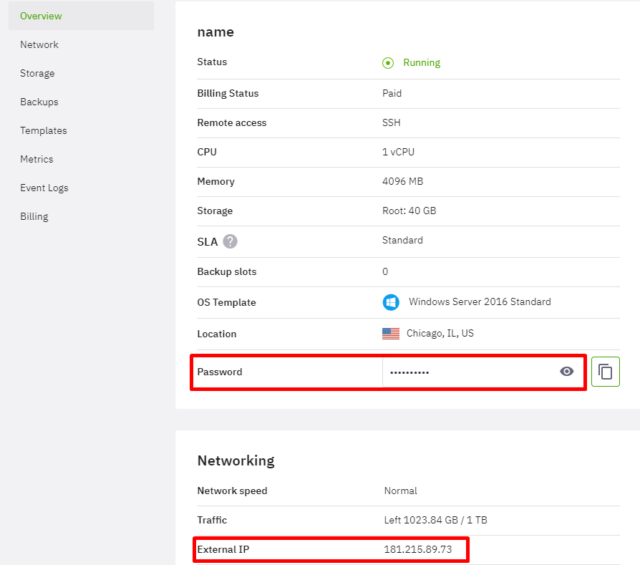Click the Windows logo next to OS Template
The height and width of the screenshot is (565, 640).
tap(390, 302)
